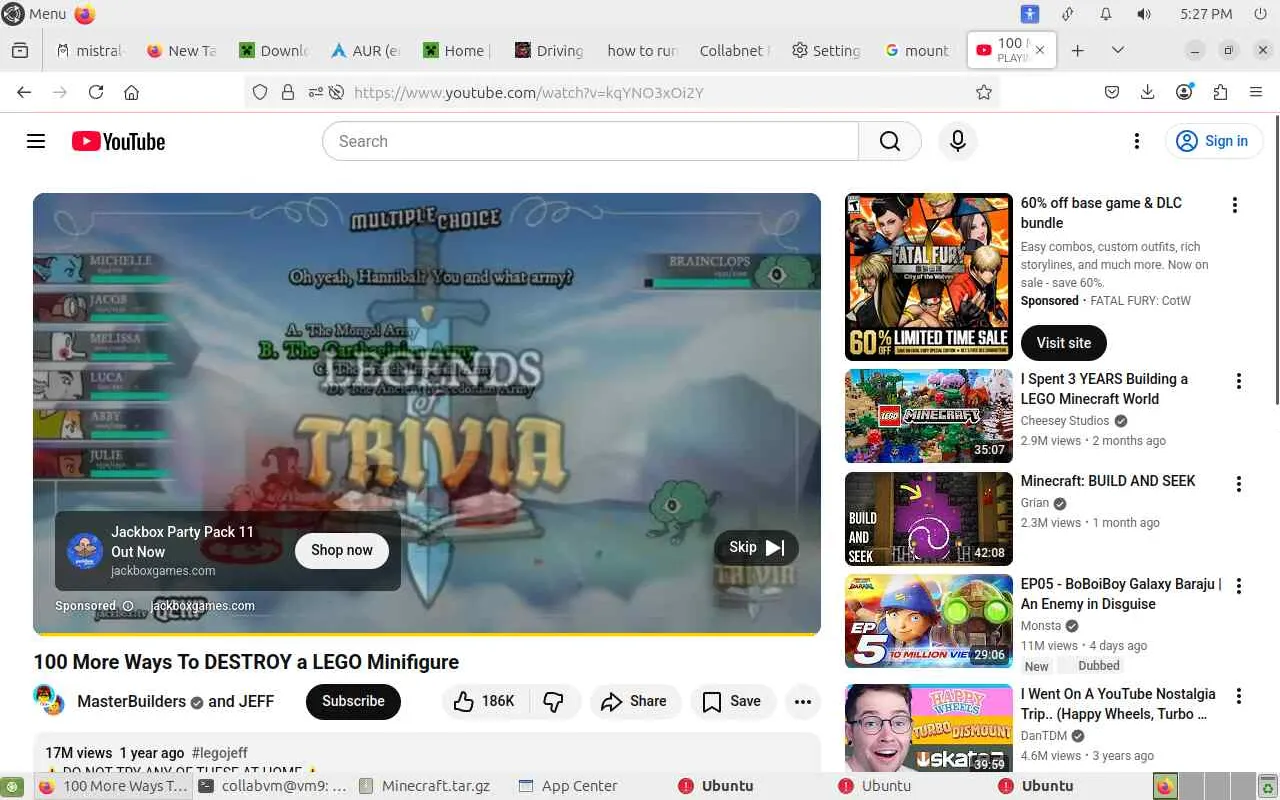Switch to the AUR tab
This screenshot has height=800, width=1280.
364,50
